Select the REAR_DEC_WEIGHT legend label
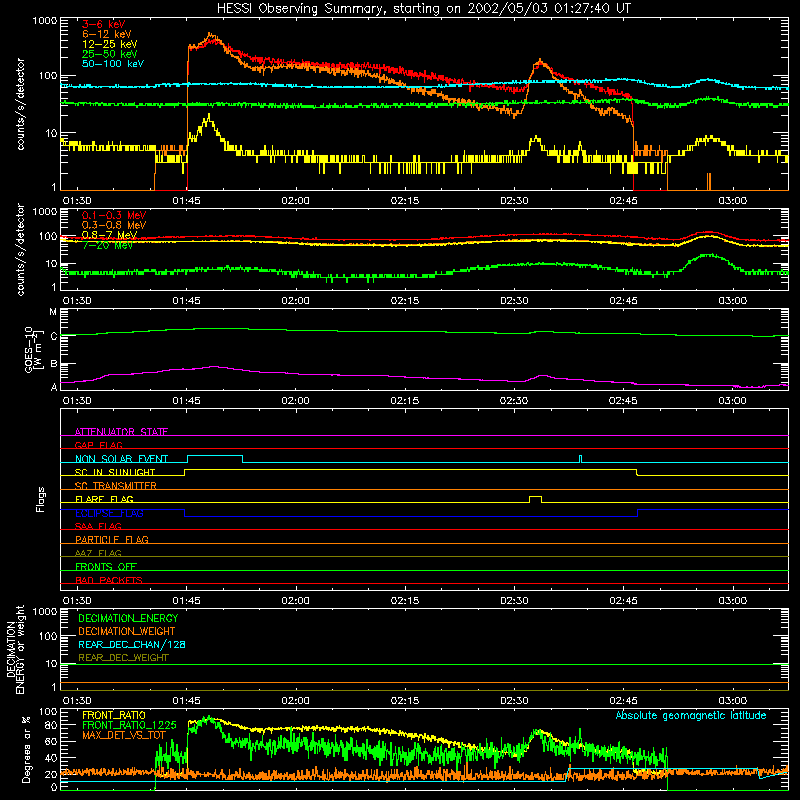800x800 pixels. click(123, 658)
